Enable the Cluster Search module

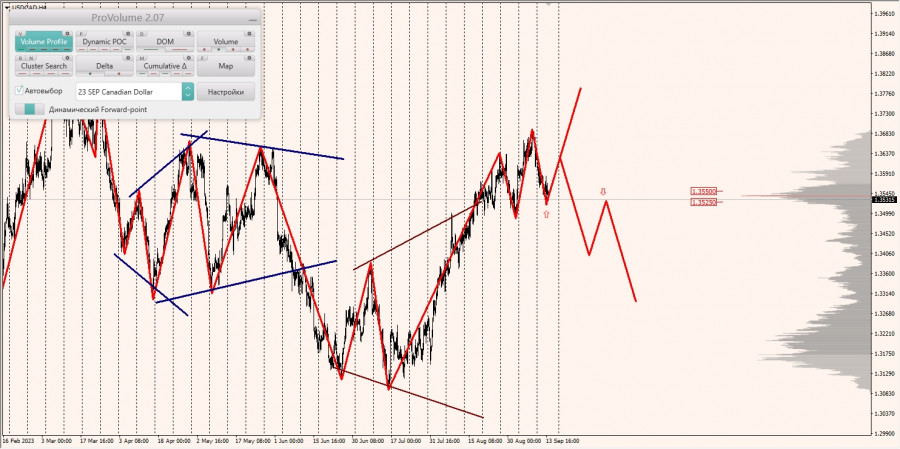44,66
